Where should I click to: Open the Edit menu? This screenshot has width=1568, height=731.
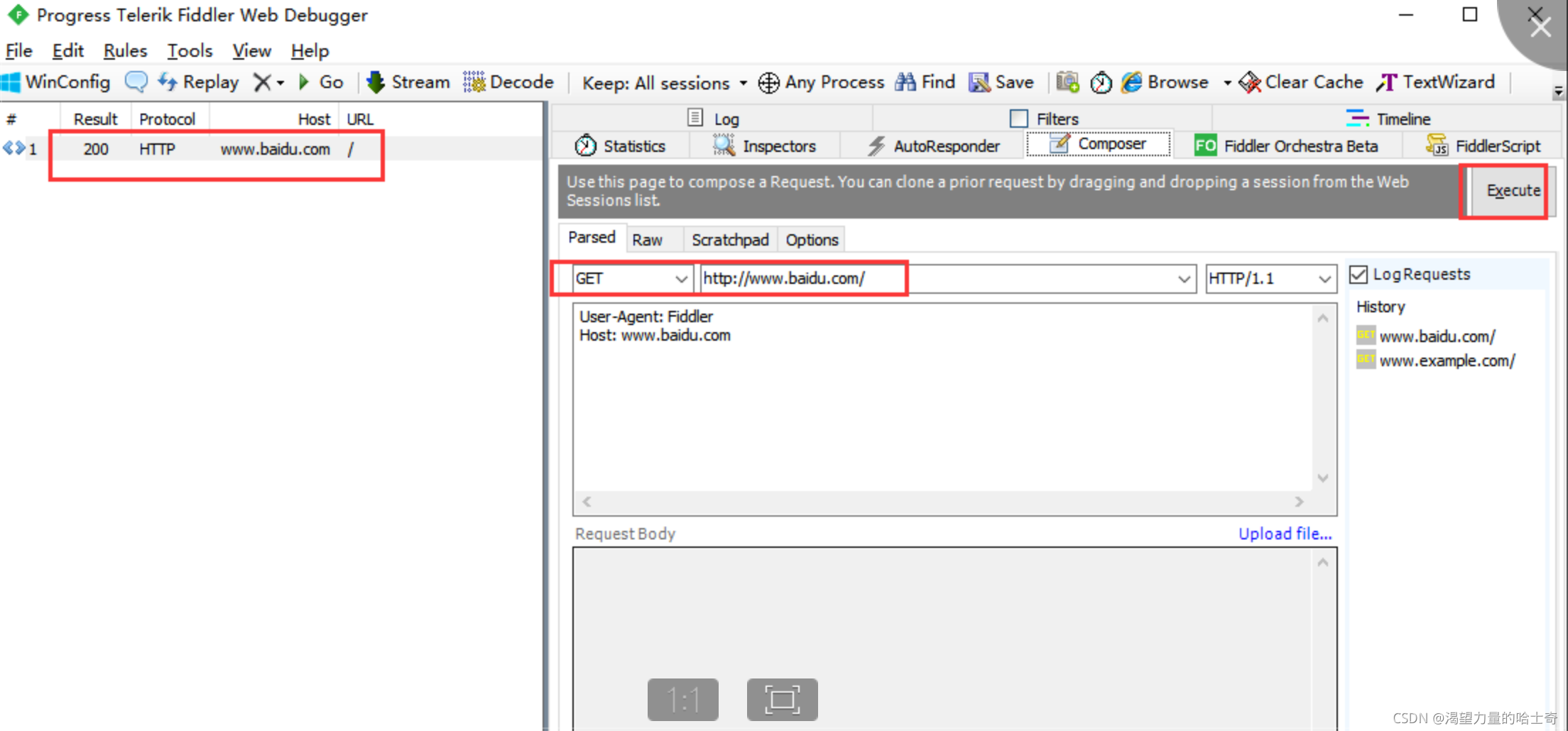click(x=68, y=51)
